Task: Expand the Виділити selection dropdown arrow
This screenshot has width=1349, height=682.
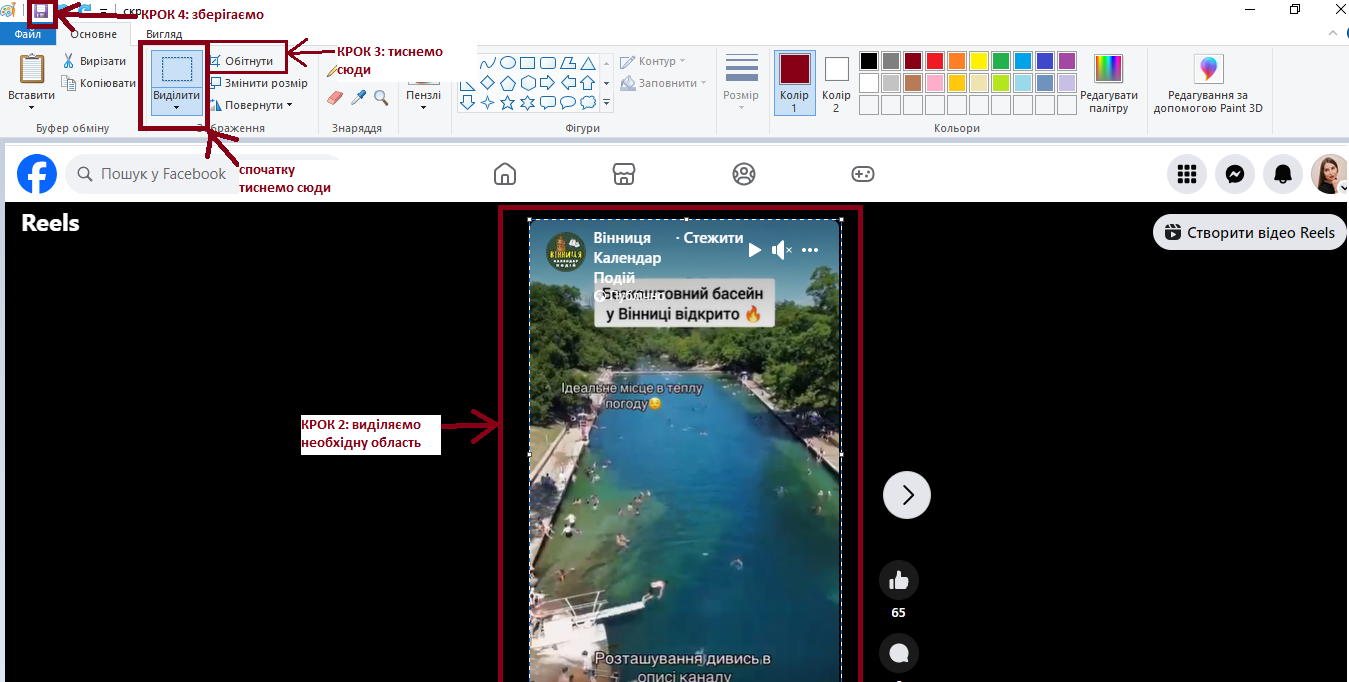Action: click(x=176, y=108)
